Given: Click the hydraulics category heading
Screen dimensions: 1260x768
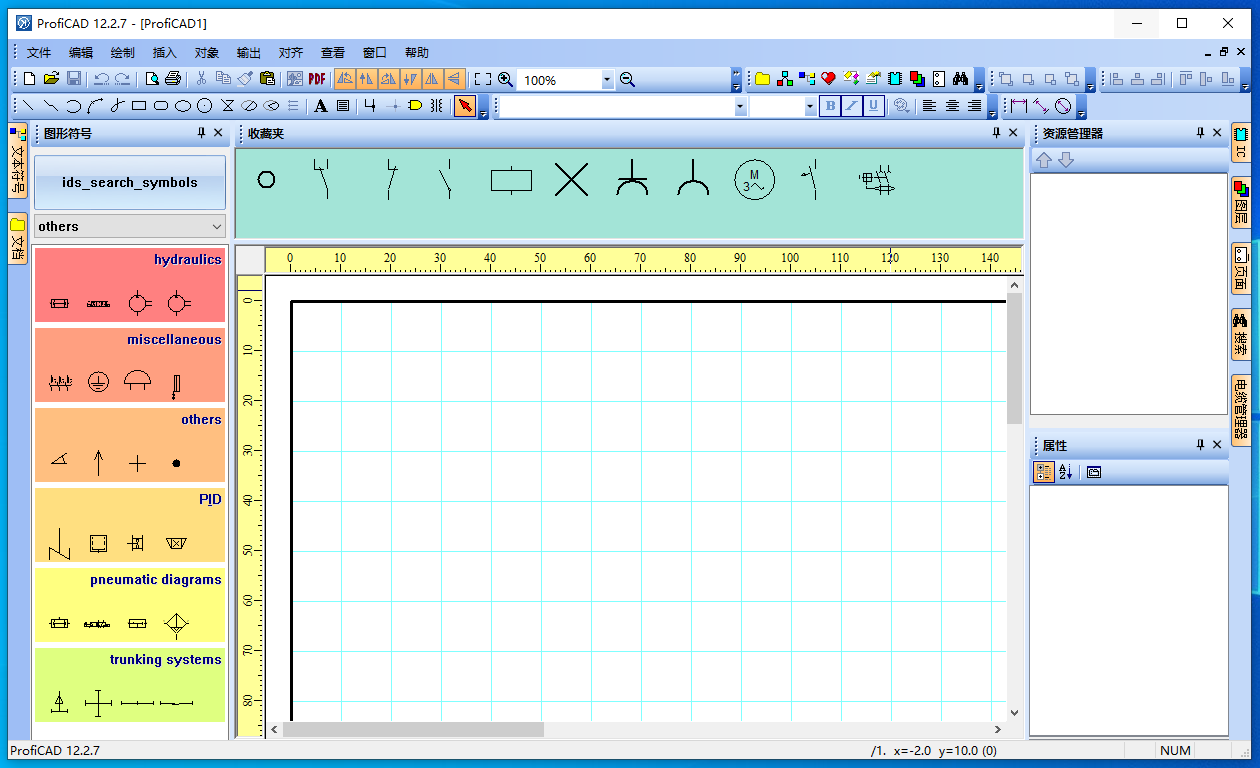Looking at the screenshot, I should click(187, 260).
